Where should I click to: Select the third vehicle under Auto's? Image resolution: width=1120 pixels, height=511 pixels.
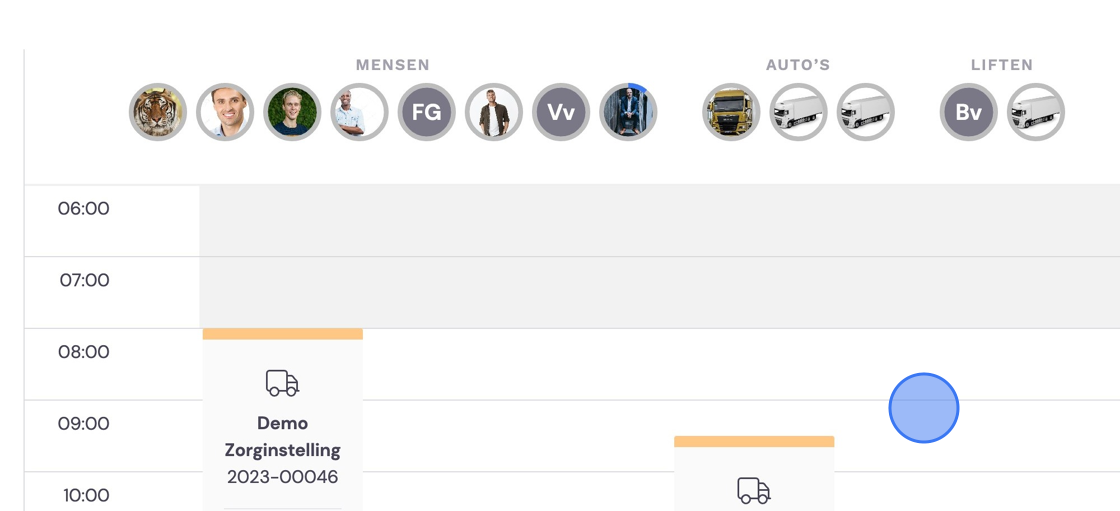[x=865, y=112]
